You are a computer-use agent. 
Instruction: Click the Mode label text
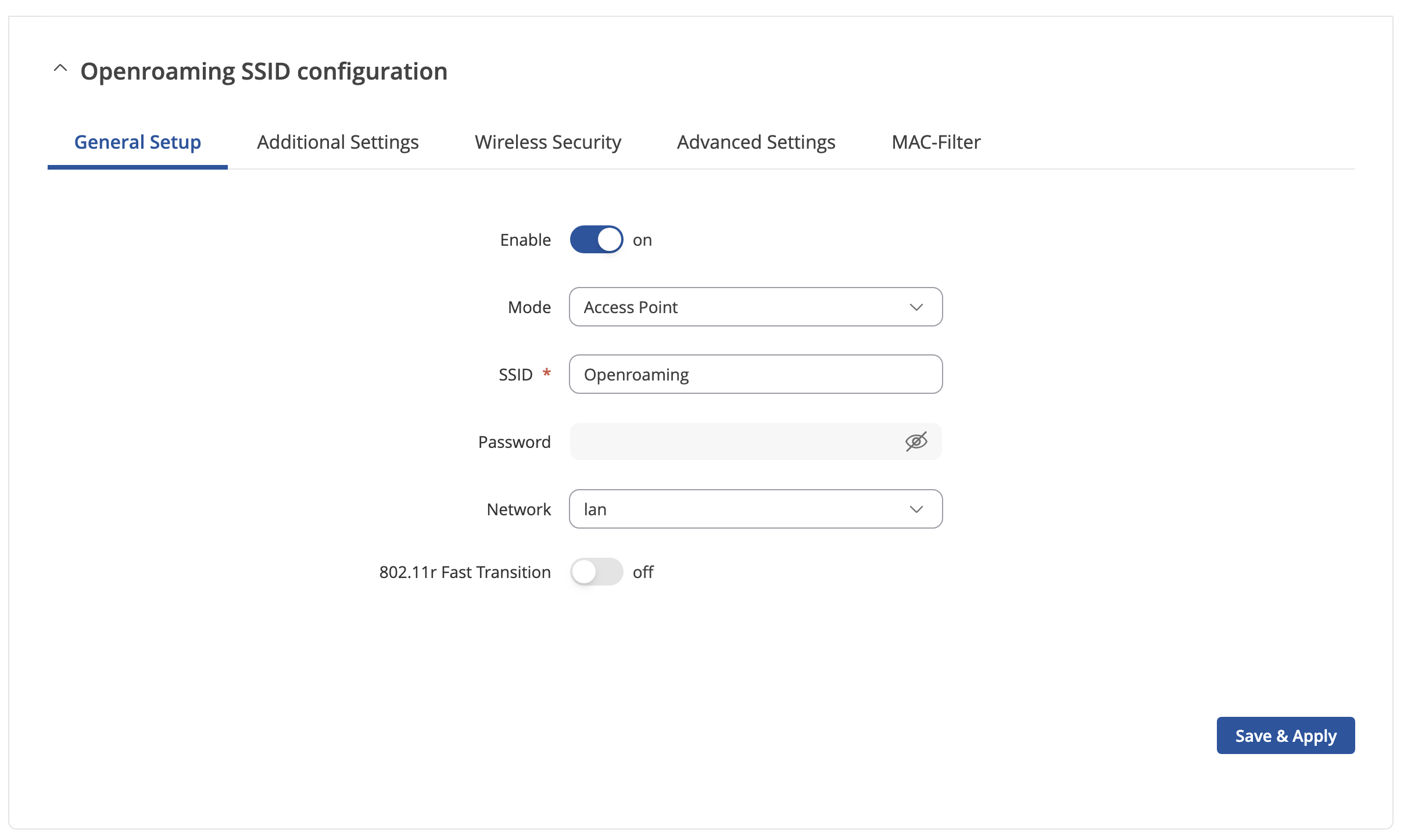pyautogui.click(x=529, y=307)
